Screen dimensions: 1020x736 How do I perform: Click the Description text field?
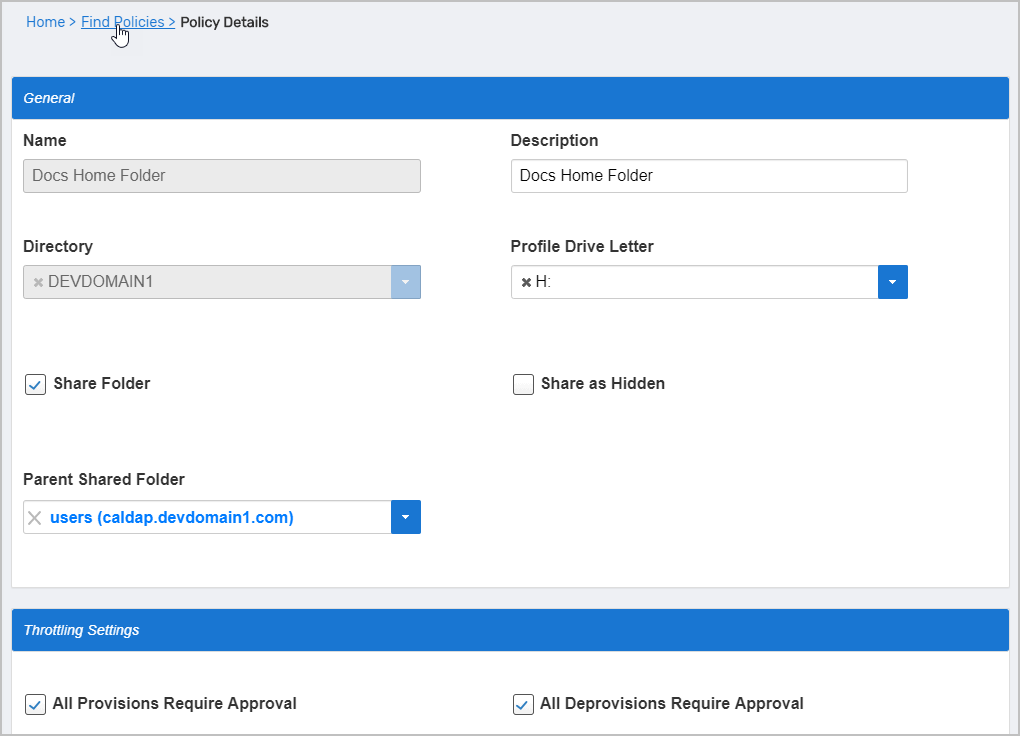708,176
